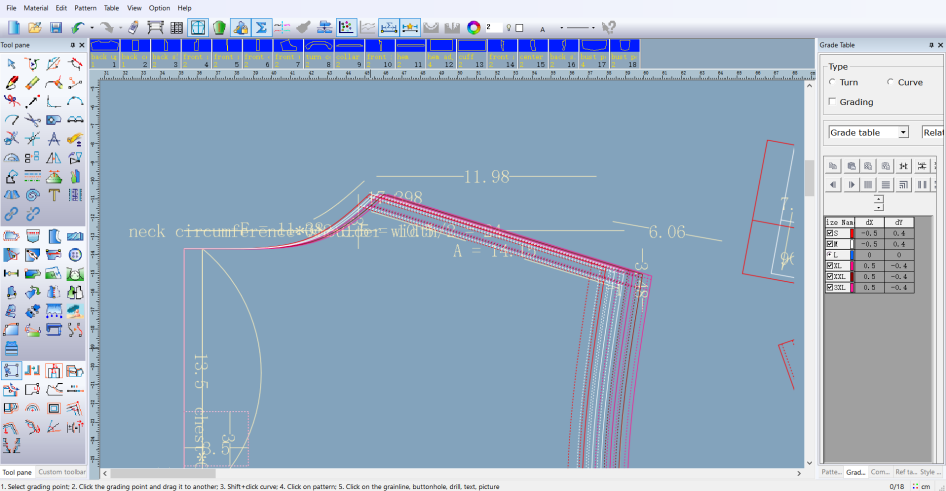This screenshot has width=946, height=491.
Task: Click the dX cell for size S
Action: click(x=870, y=233)
